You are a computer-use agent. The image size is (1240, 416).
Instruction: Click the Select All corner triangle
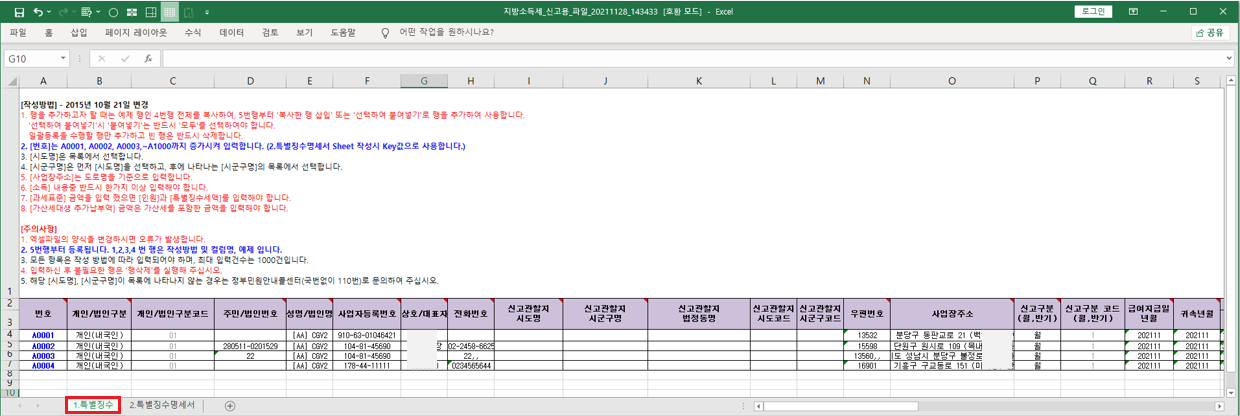click(x=9, y=81)
